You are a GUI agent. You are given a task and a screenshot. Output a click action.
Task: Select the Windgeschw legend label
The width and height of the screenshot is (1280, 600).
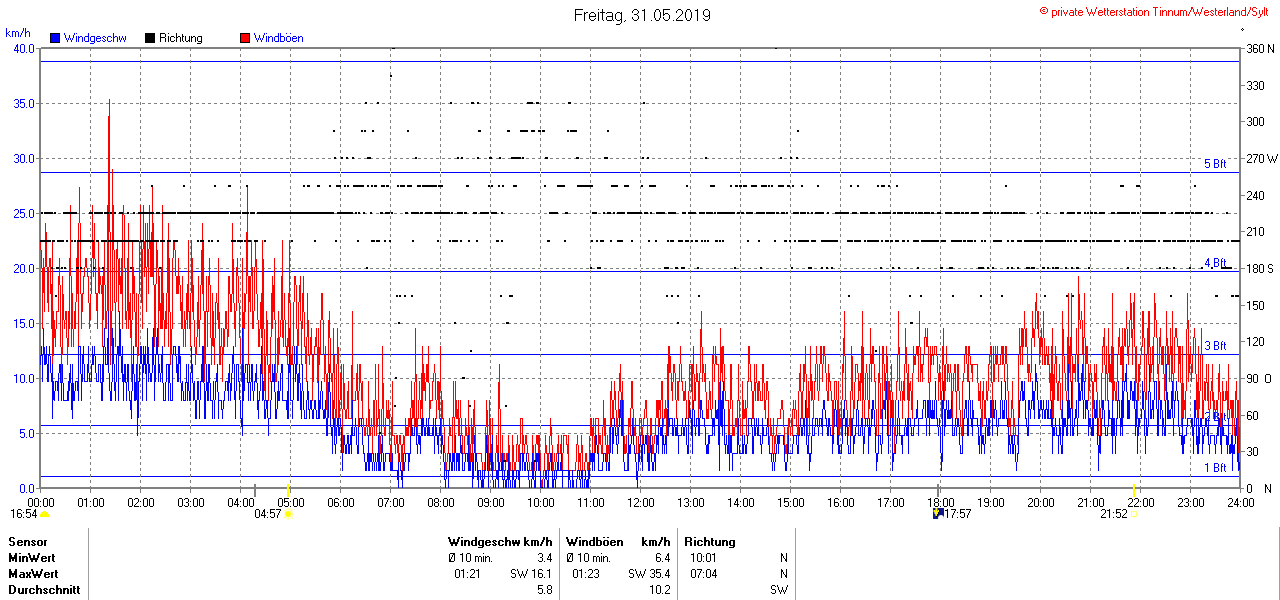pyautogui.click(x=95, y=38)
